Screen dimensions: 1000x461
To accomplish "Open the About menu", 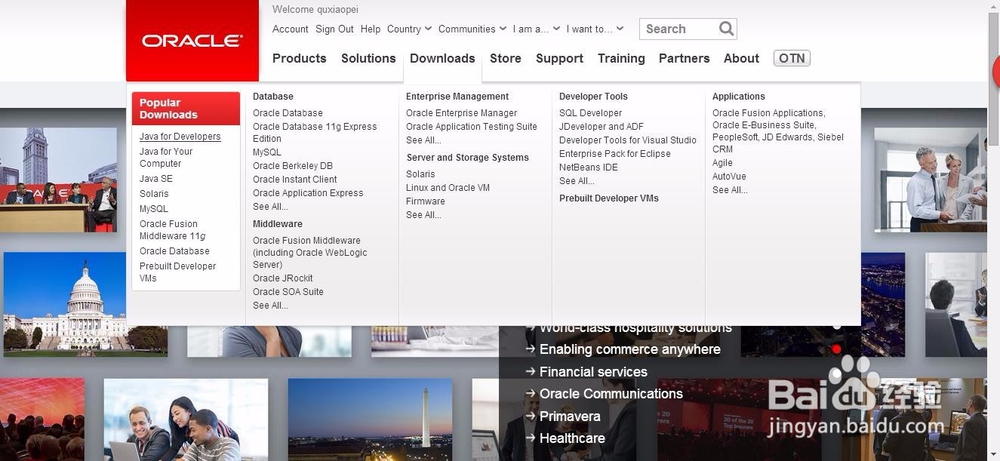I will click(741, 58).
